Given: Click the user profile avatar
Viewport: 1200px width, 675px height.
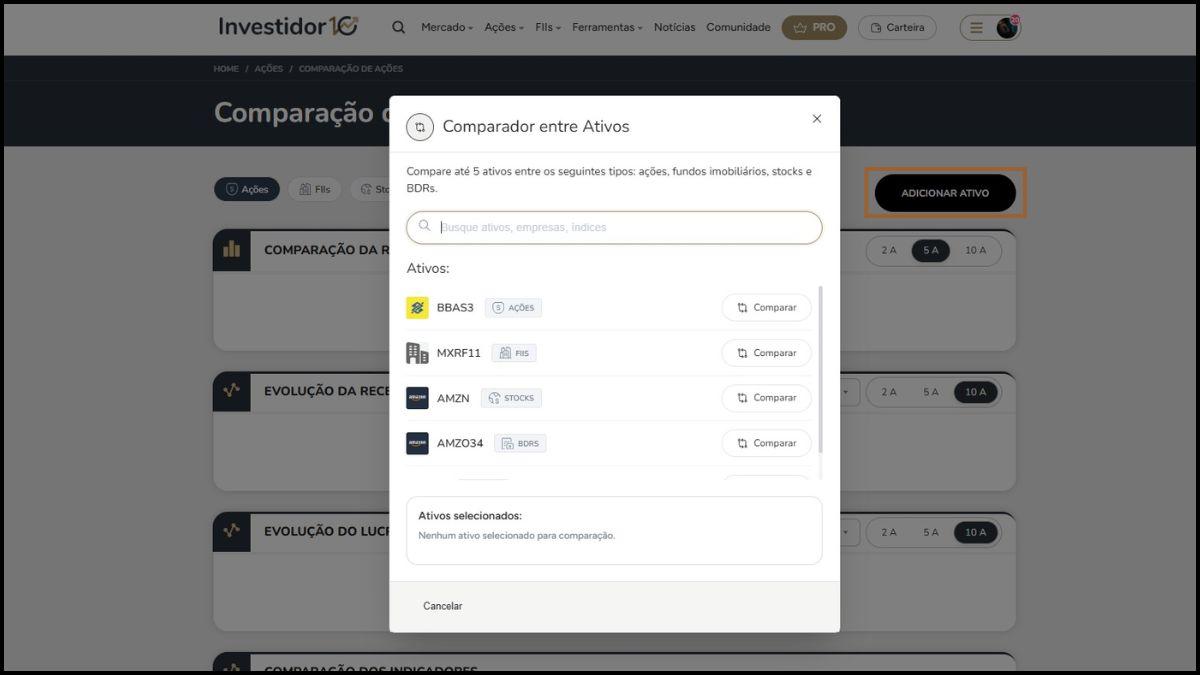Looking at the screenshot, I should (x=1007, y=27).
